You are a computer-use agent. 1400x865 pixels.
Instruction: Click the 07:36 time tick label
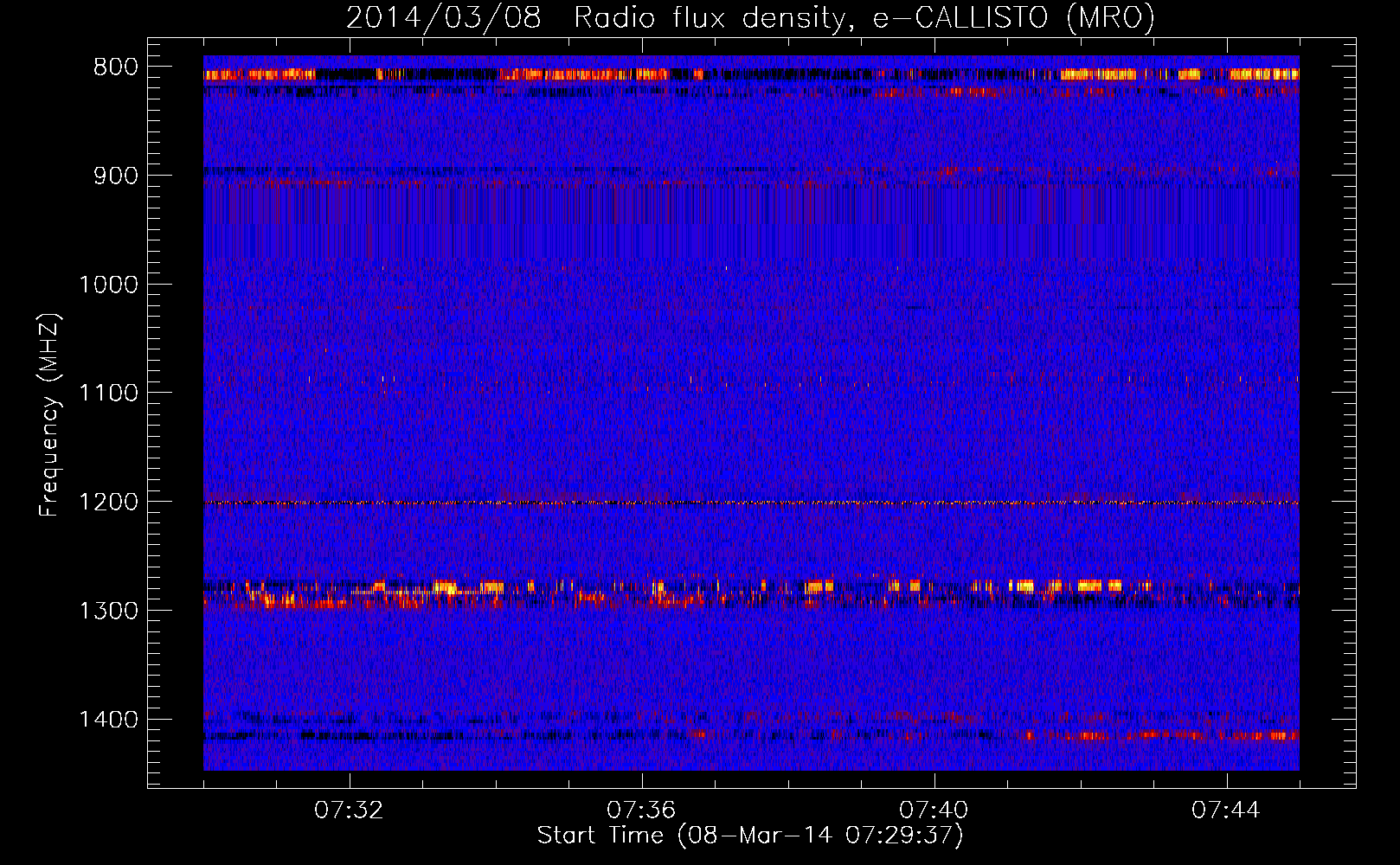coord(641,811)
